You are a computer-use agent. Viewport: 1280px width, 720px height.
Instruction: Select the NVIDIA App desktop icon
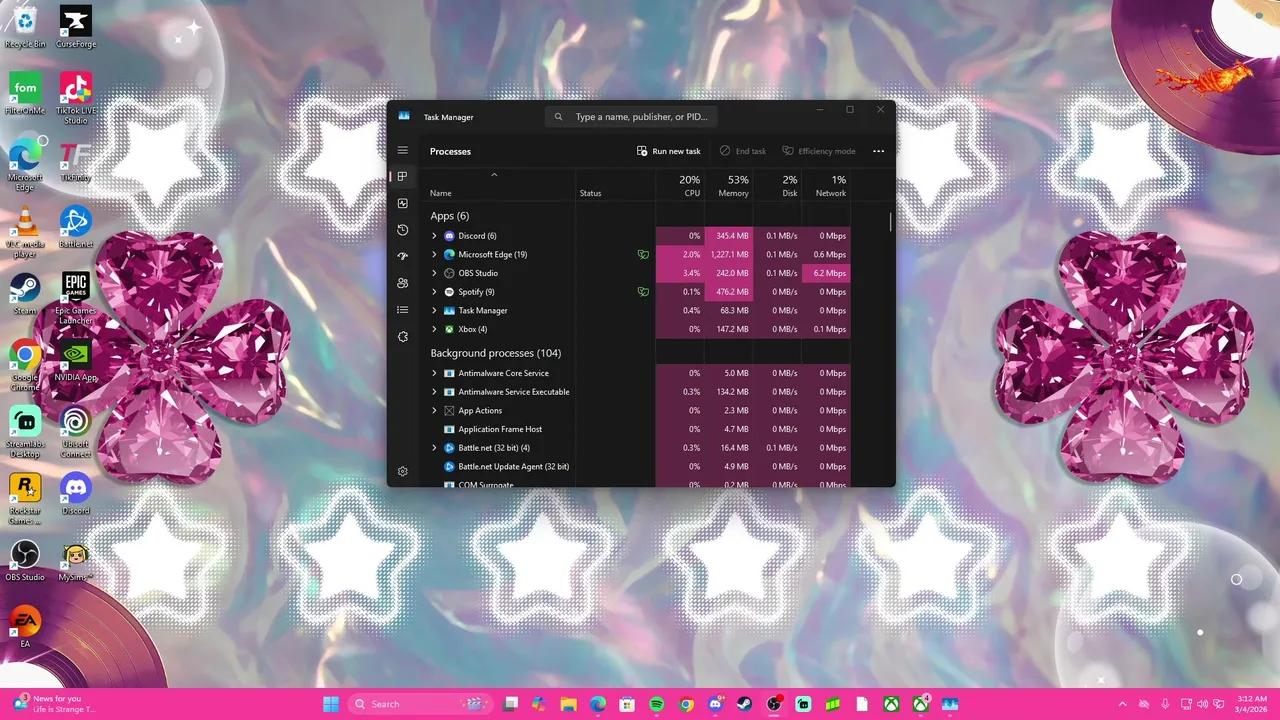pos(75,360)
